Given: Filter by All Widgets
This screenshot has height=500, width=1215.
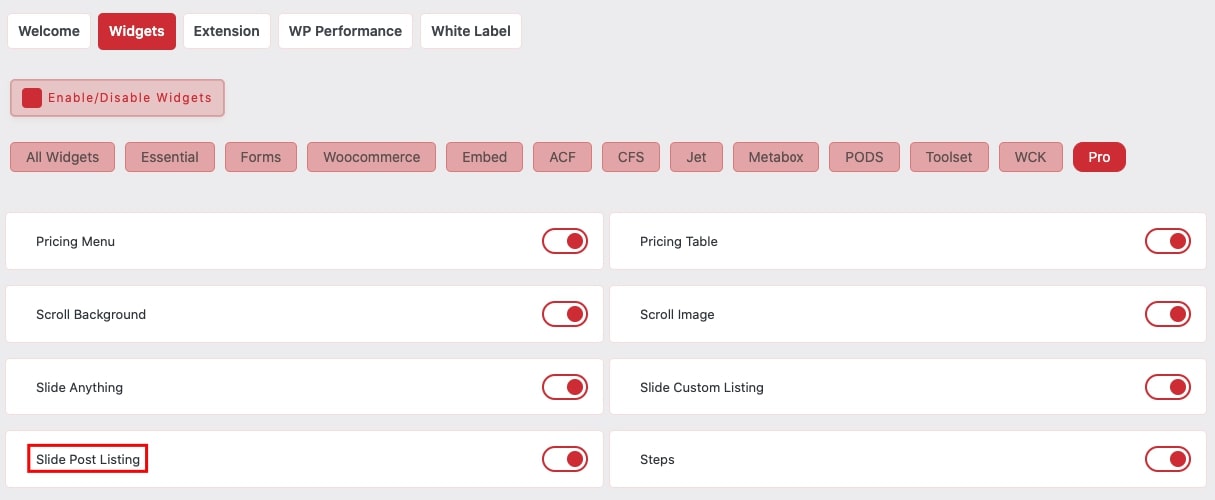Looking at the screenshot, I should (62, 157).
